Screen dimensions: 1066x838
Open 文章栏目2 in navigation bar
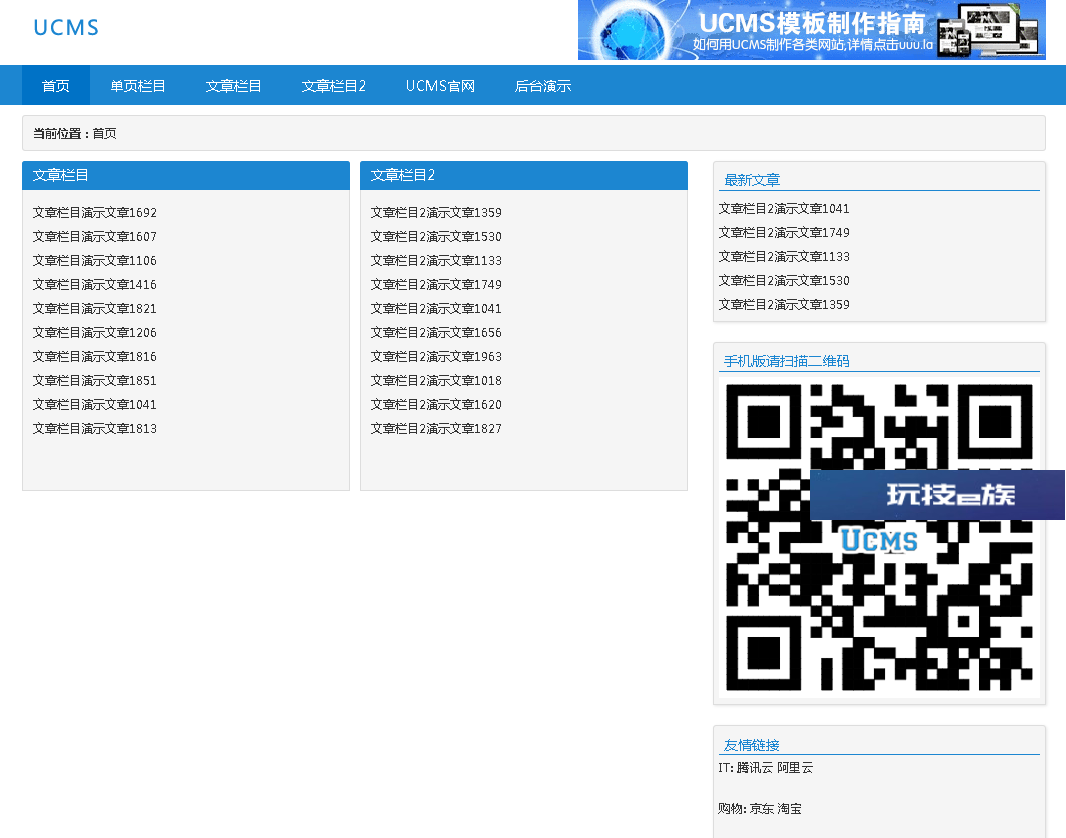[333, 86]
